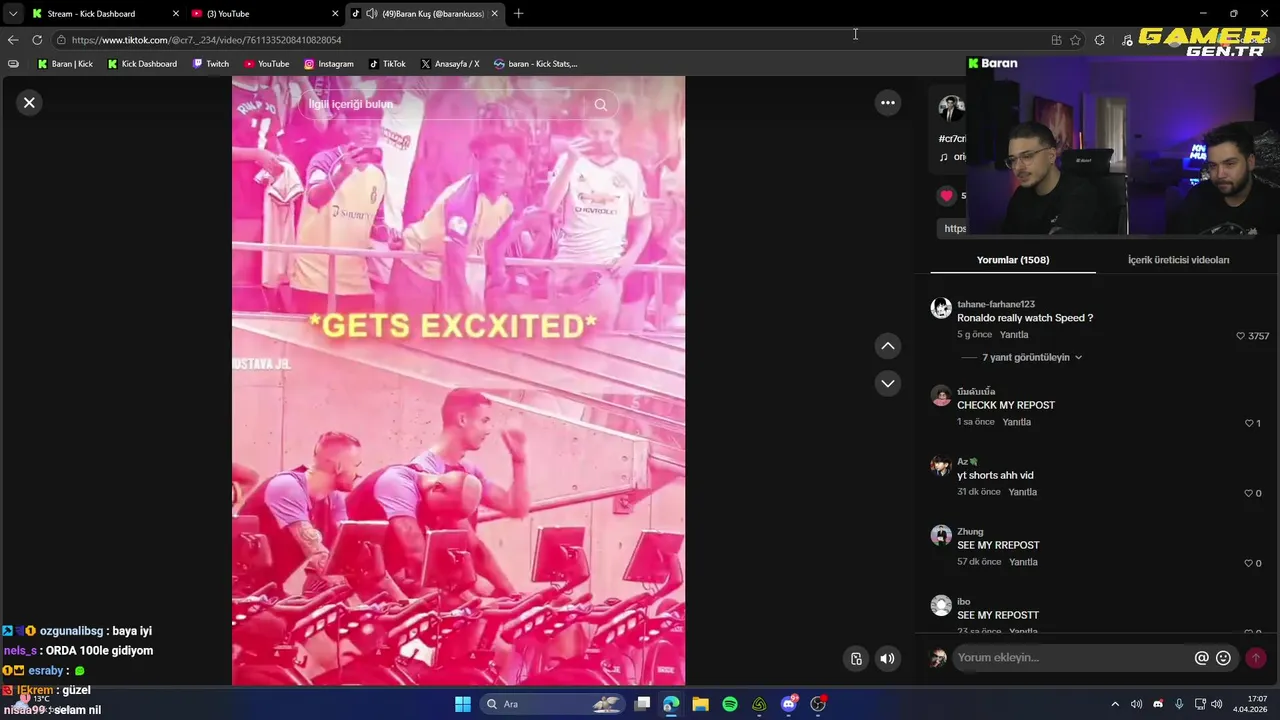The image size is (1280, 720).
Task: Like the video using the heart icon
Action: (946, 195)
